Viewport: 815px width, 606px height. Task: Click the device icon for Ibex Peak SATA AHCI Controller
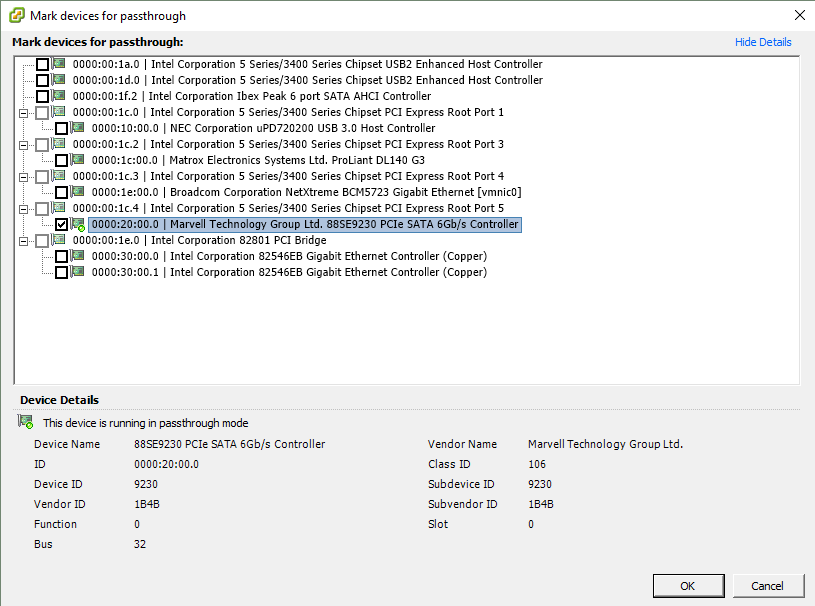pyautogui.click(x=59, y=96)
